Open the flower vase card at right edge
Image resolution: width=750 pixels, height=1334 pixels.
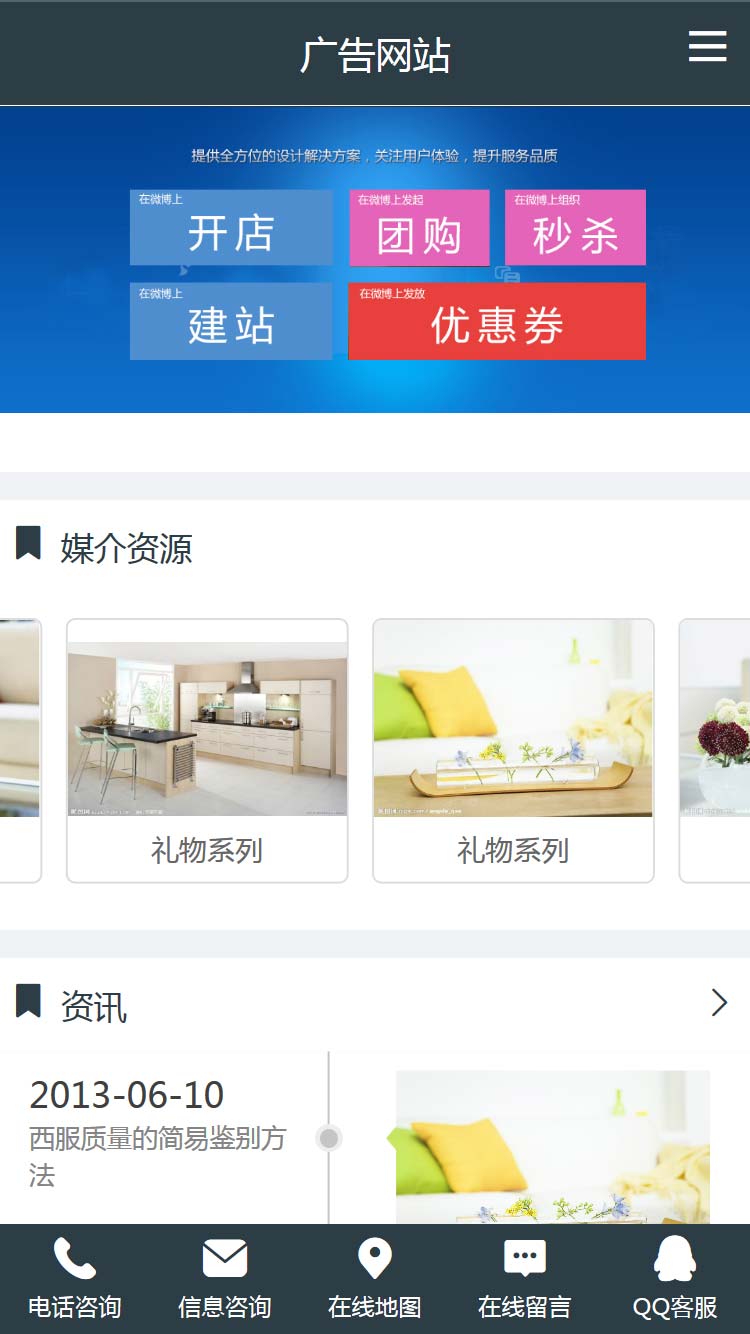point(714,751)
